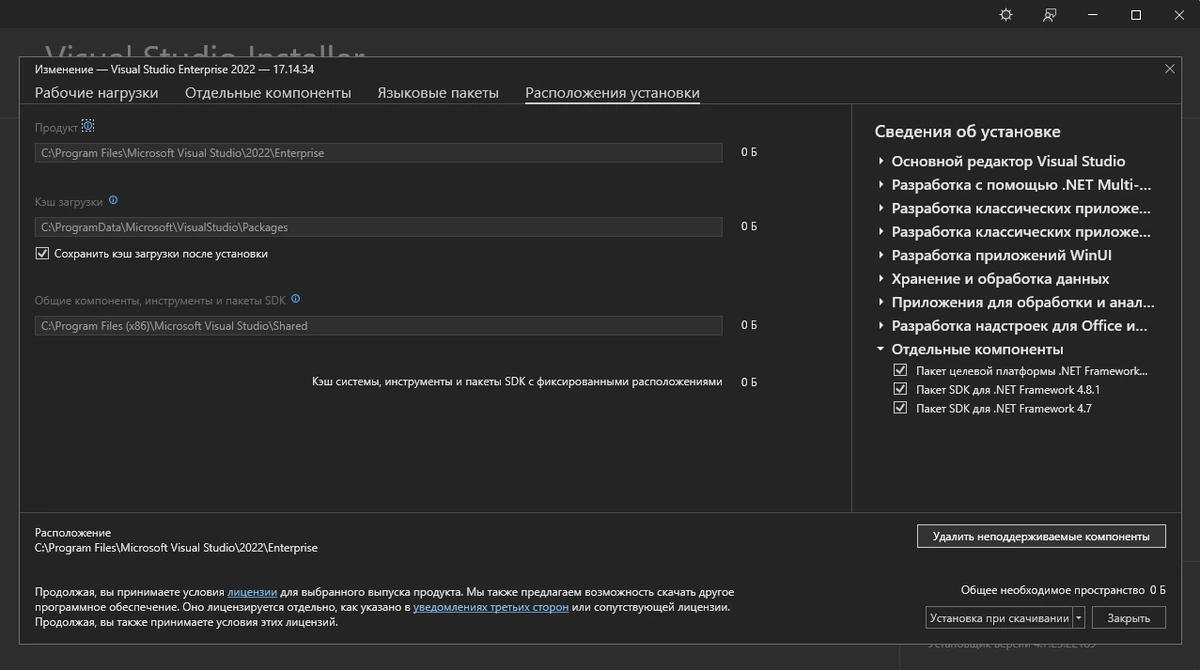Click Общее необходимое пространство 0 Б text
Image resolution: width=1200 pixels, height=670 pixels.
pyautogui.click(x=1063, y=590)
